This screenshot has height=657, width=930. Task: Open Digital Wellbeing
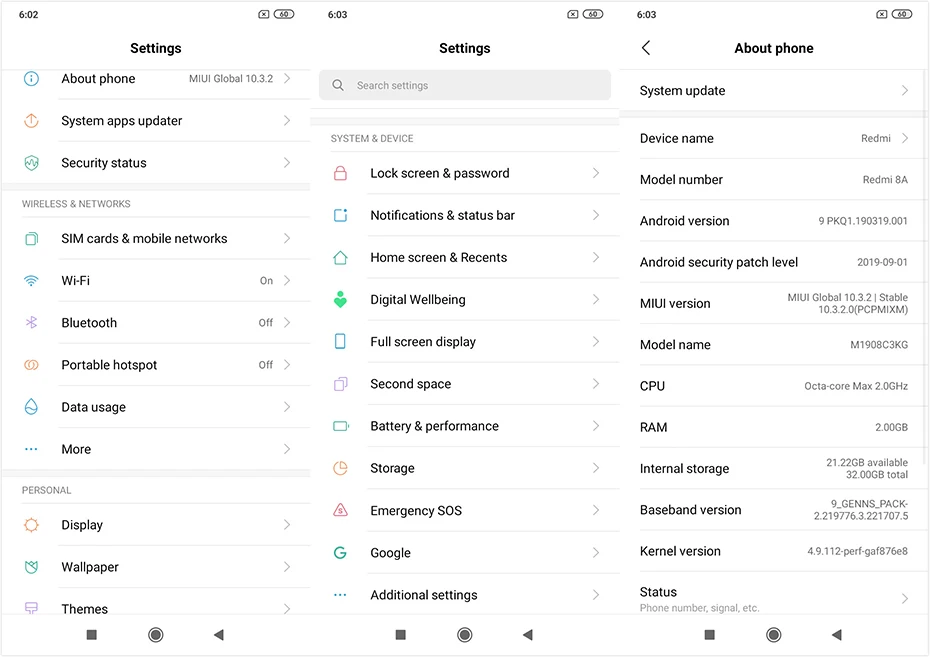[466, 299]
